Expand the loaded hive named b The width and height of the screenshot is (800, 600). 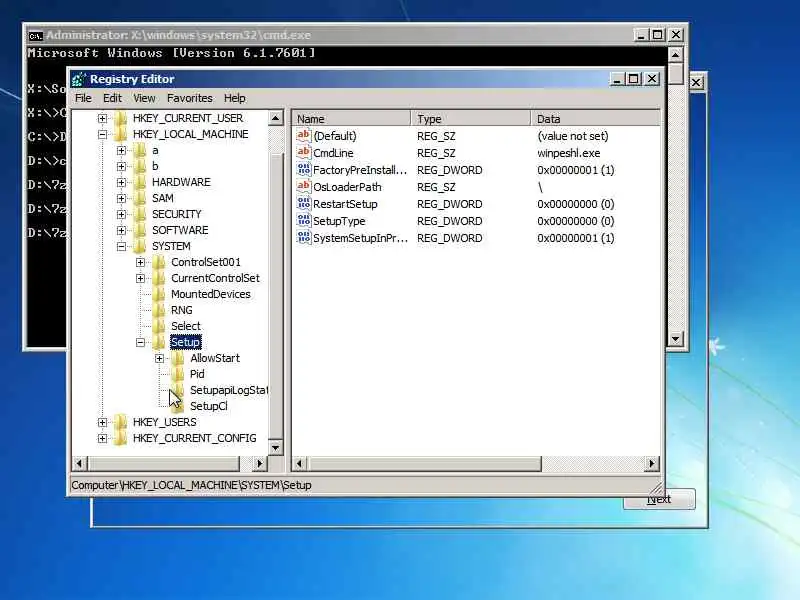[121, 166]
